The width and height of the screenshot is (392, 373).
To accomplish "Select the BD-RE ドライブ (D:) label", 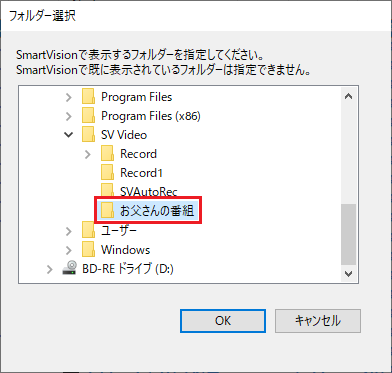I will point(128,269).
